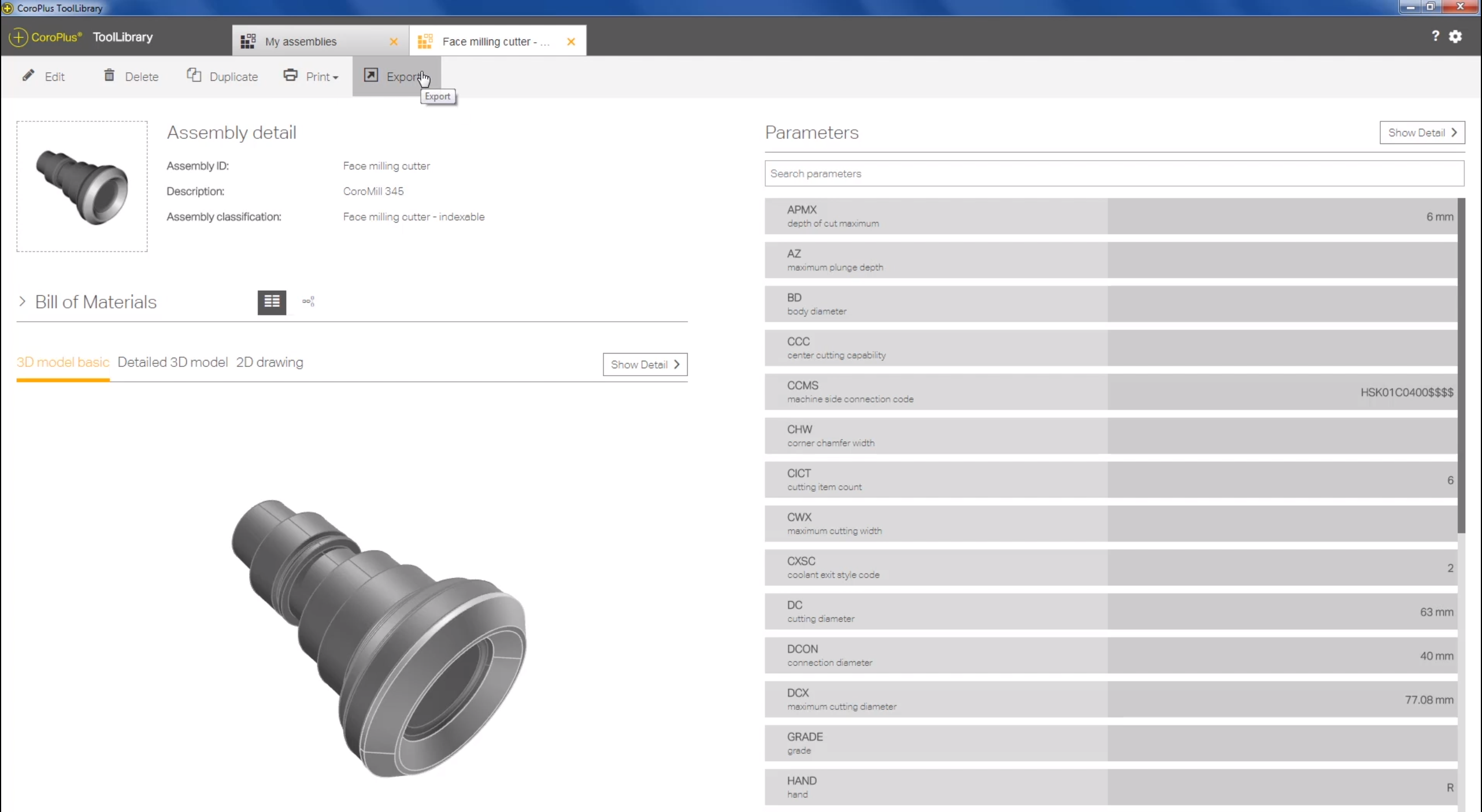Click the Parameters heading

pyautogui.click(x=812, y=132)
